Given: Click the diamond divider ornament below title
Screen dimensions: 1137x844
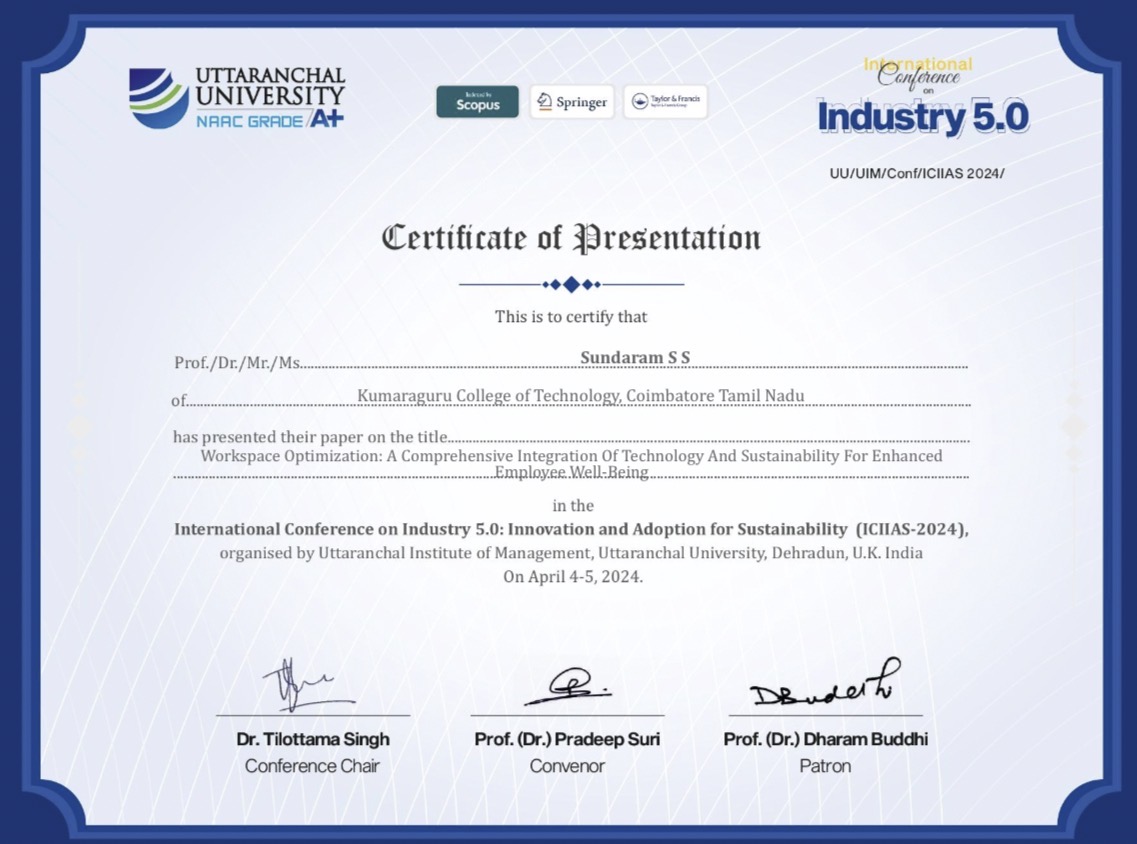Looking at the screenshot, I should click(x=571, y=285).
